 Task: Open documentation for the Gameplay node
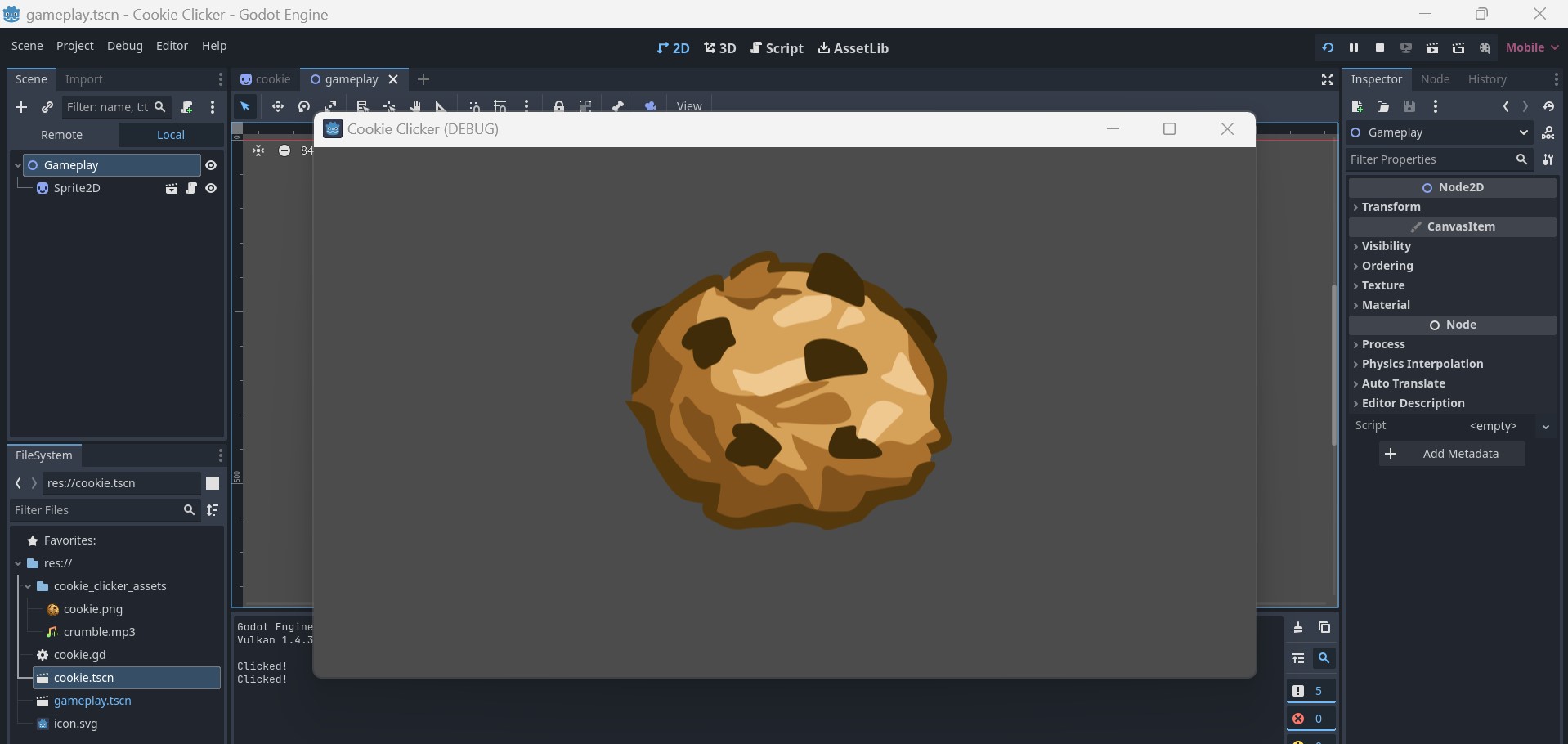coord(1548,132)
